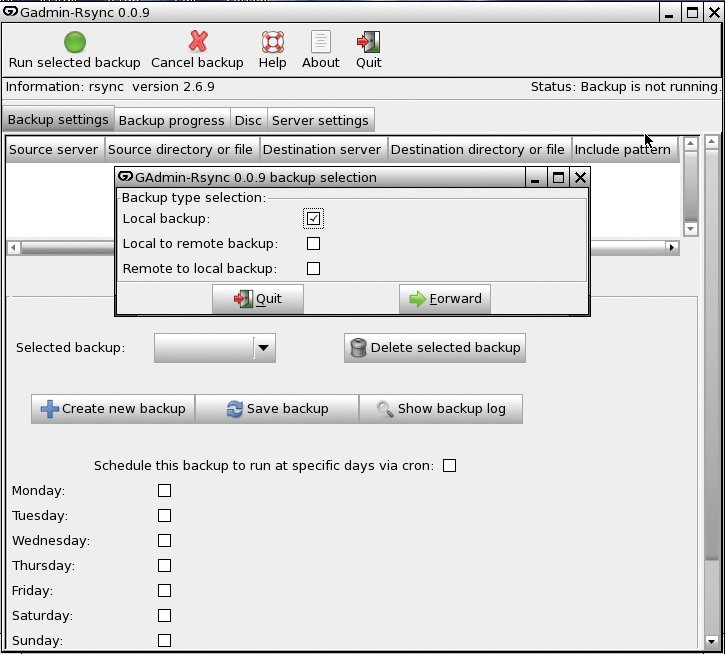The width and height of the screenshot is (725, 654).
Task: Click the toolbar Quit door icon
Action: tap(369, 42)
